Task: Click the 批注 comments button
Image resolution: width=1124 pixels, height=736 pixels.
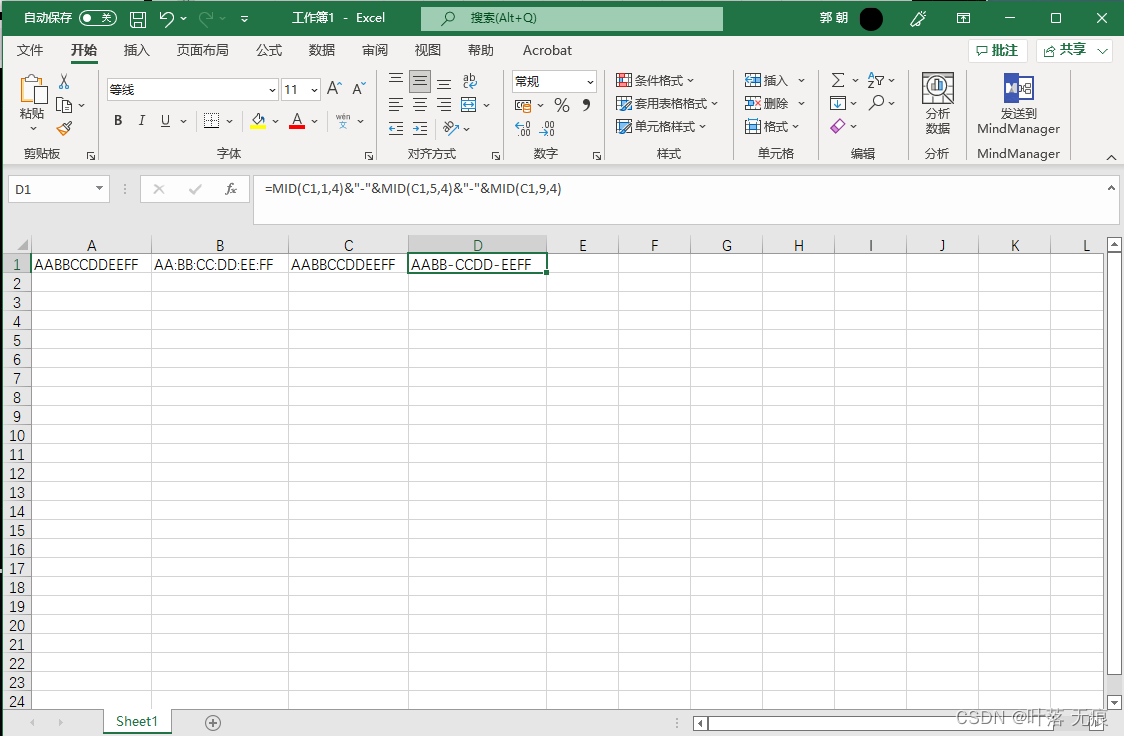Action: coord(998,50)
